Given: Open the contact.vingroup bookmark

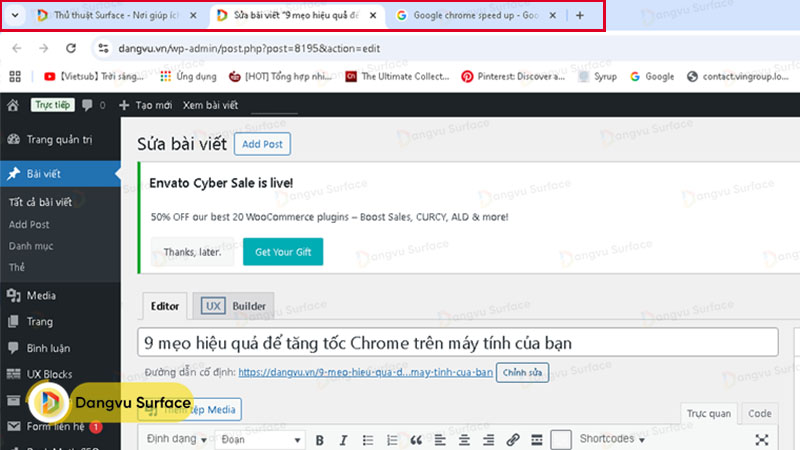Looking at the screenshot, I should tap(738, 77).
